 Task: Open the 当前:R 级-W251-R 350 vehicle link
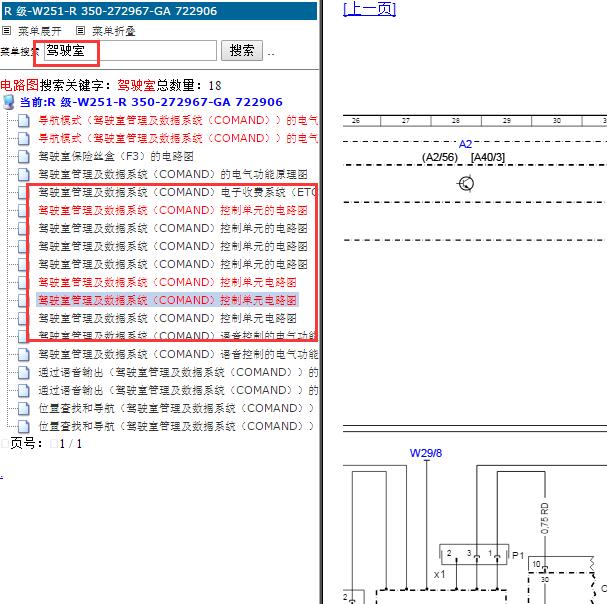(x=151, y=102)
